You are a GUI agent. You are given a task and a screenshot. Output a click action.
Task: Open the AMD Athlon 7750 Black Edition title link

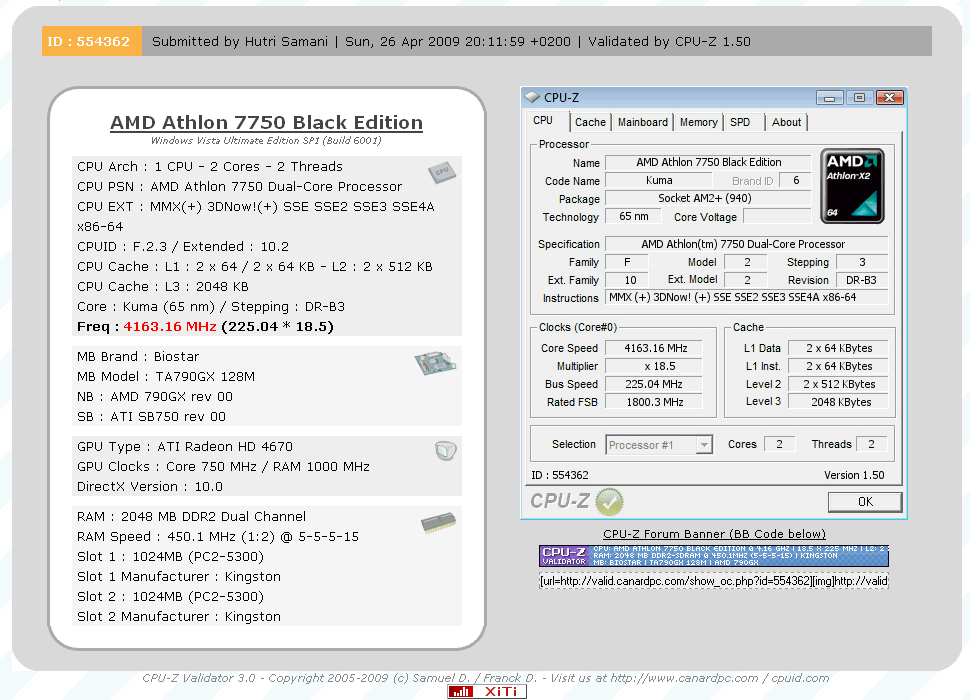tap(267, 122)
